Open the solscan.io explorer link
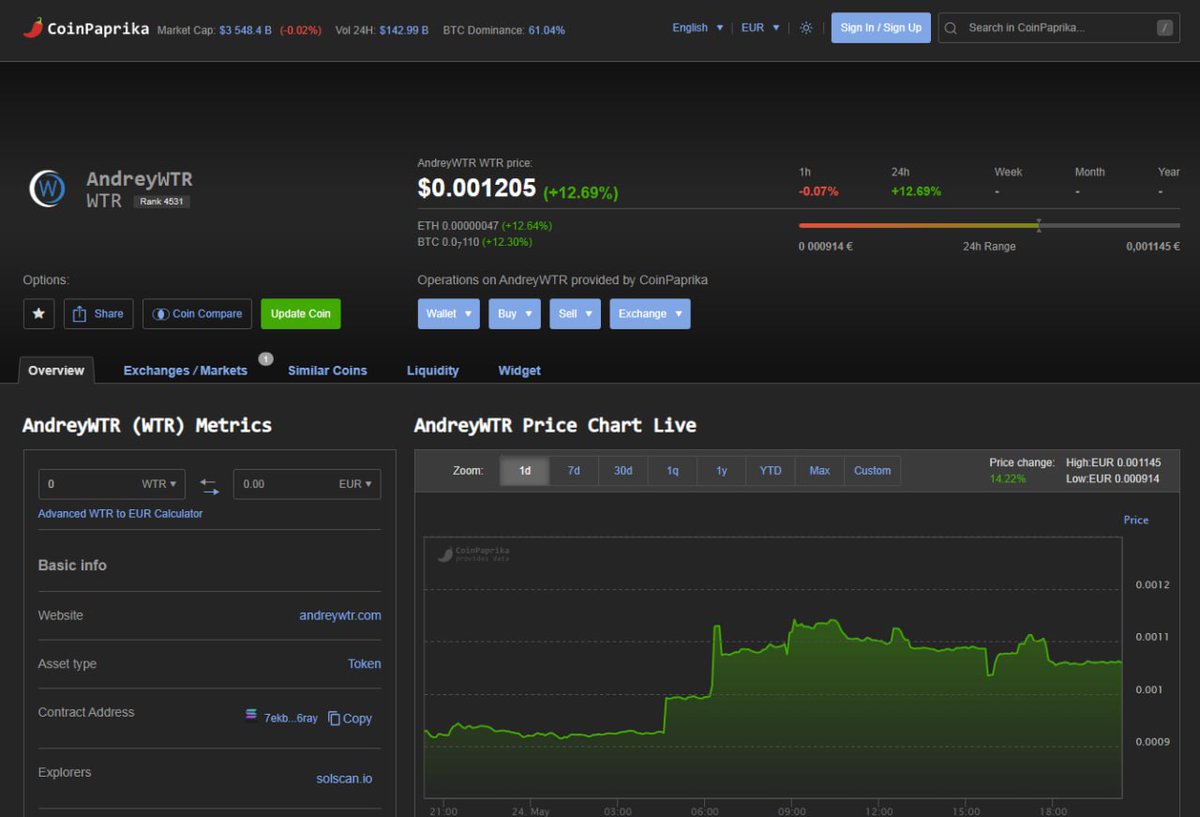 click(x=344, y=779)
